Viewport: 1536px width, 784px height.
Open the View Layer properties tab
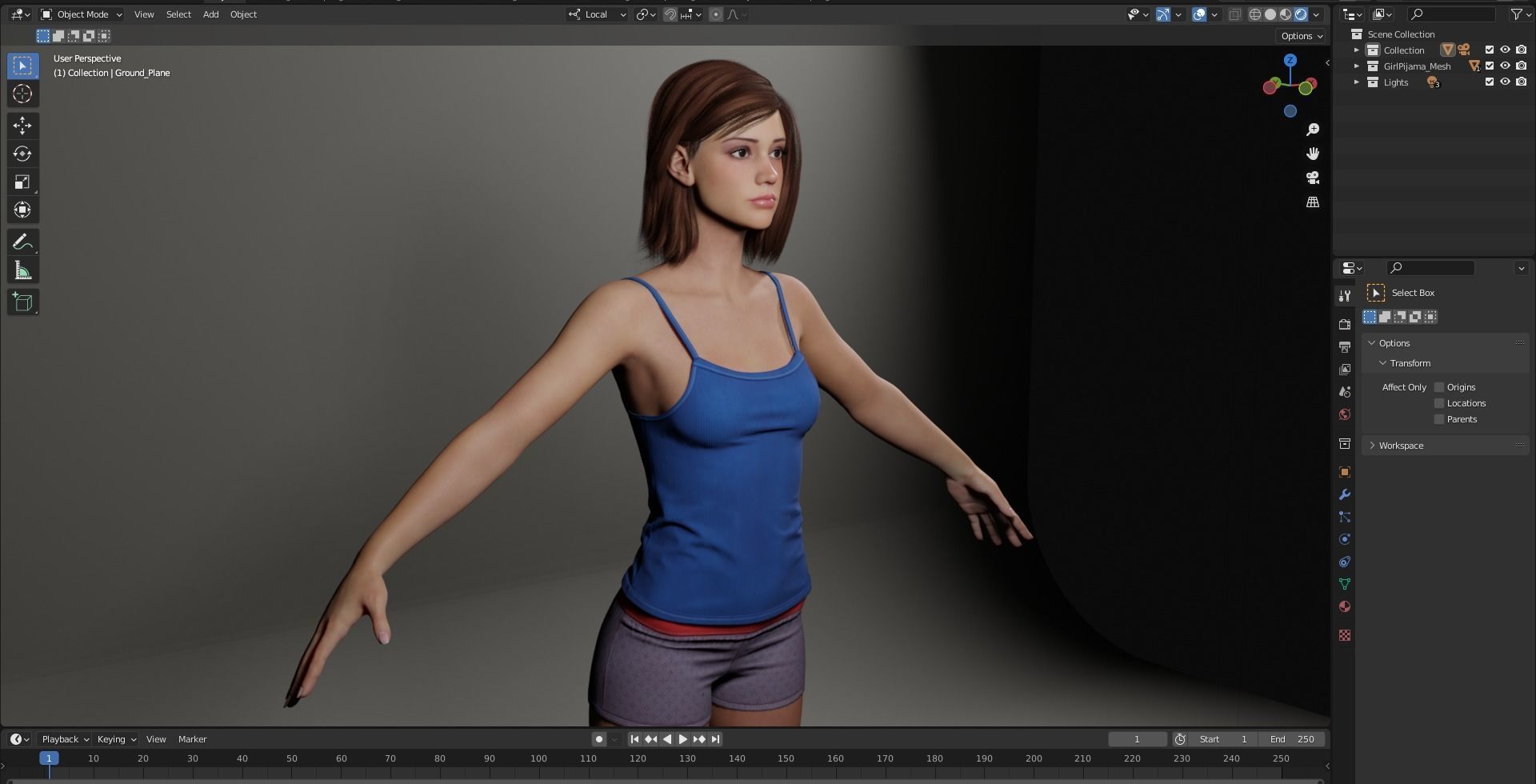click(x=1345, y=369)
